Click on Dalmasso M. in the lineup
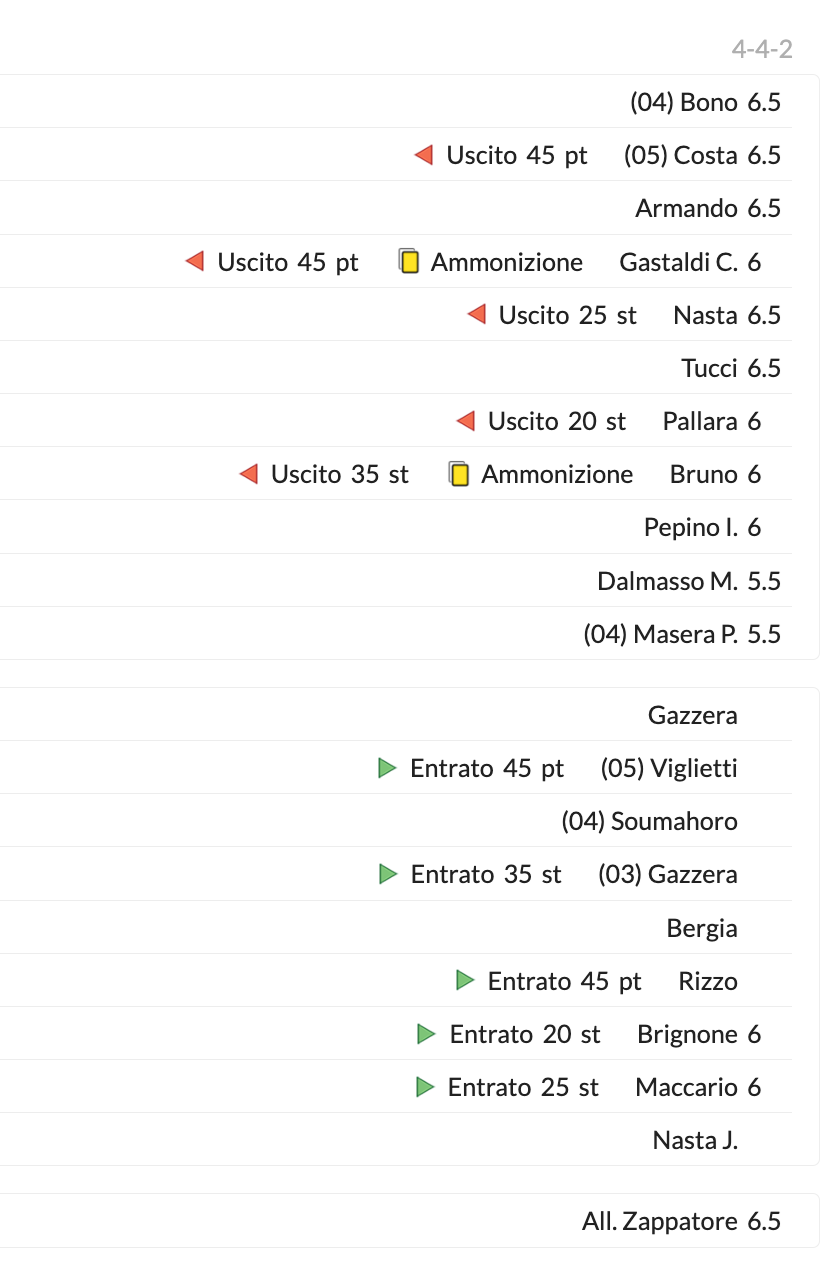This screenshot has width=820, height=1272. pyautogui.click(x=667, y=581)
